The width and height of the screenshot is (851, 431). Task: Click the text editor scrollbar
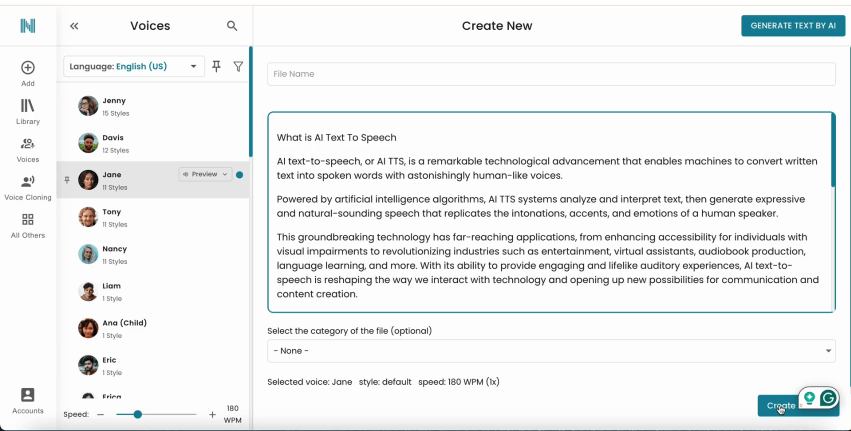[x=833, y=150]
